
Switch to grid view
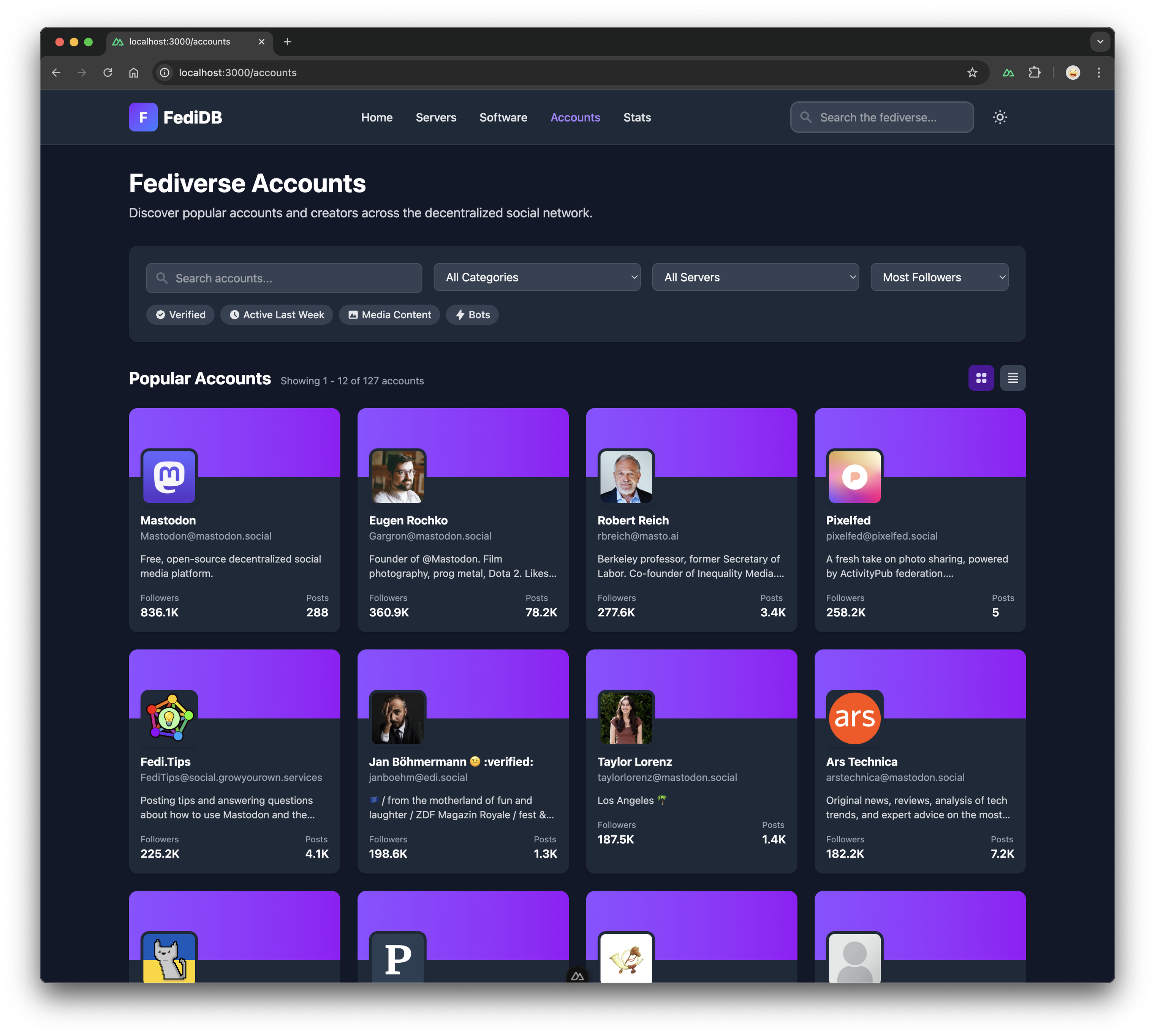pyautogui.click(x=981, y=378)
